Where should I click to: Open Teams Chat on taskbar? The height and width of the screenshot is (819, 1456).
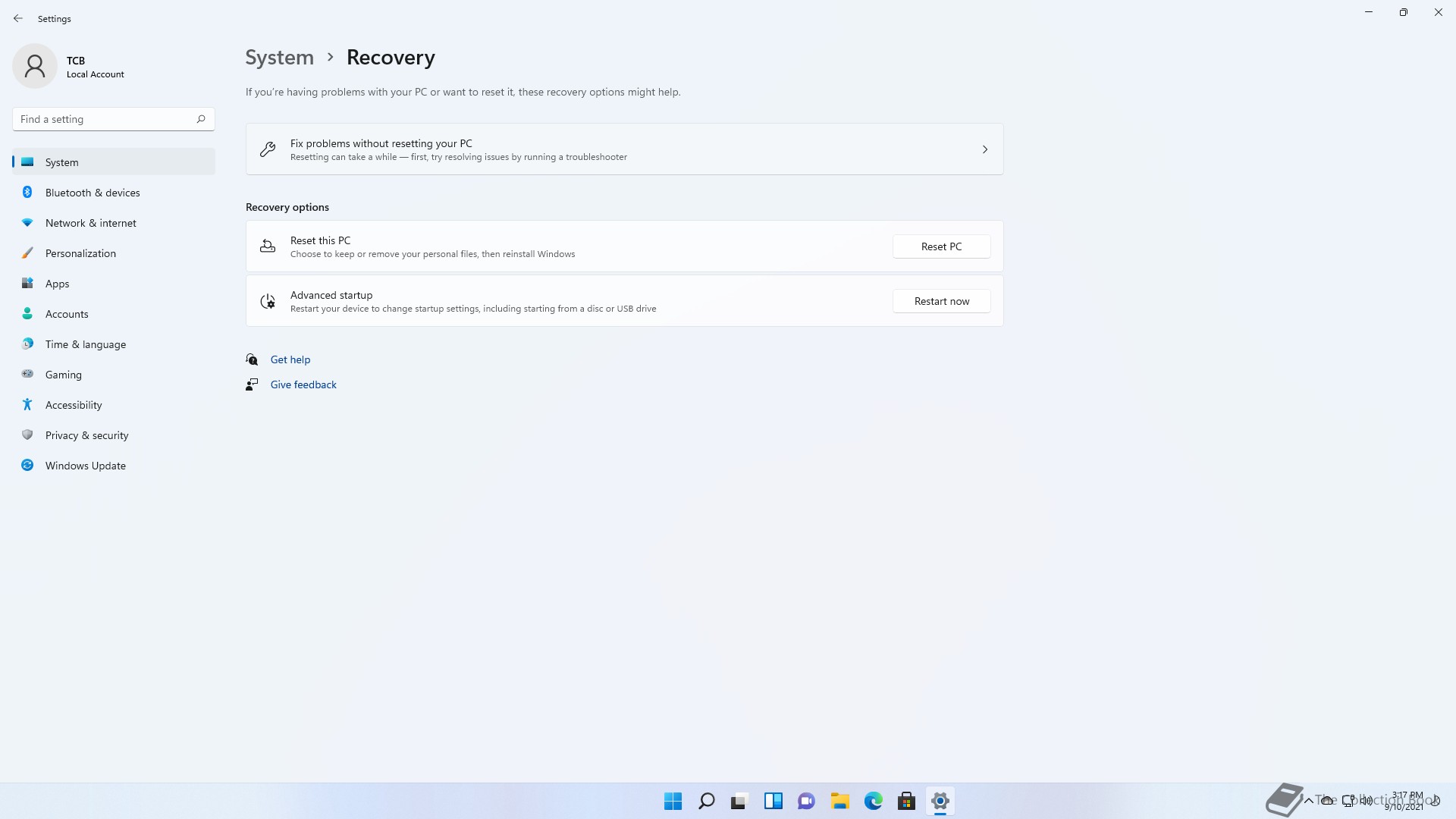point(806,801)
